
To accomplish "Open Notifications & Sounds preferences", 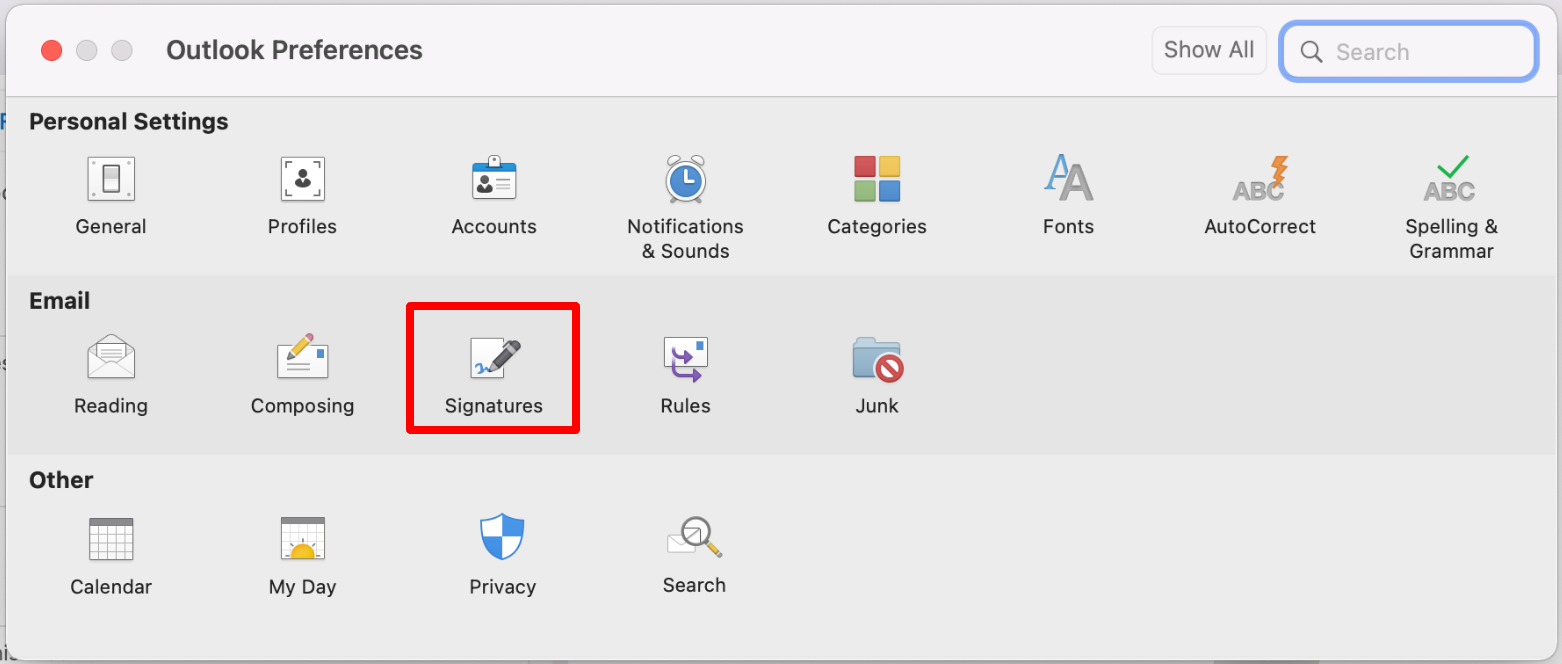I will (x=685, y=192).
